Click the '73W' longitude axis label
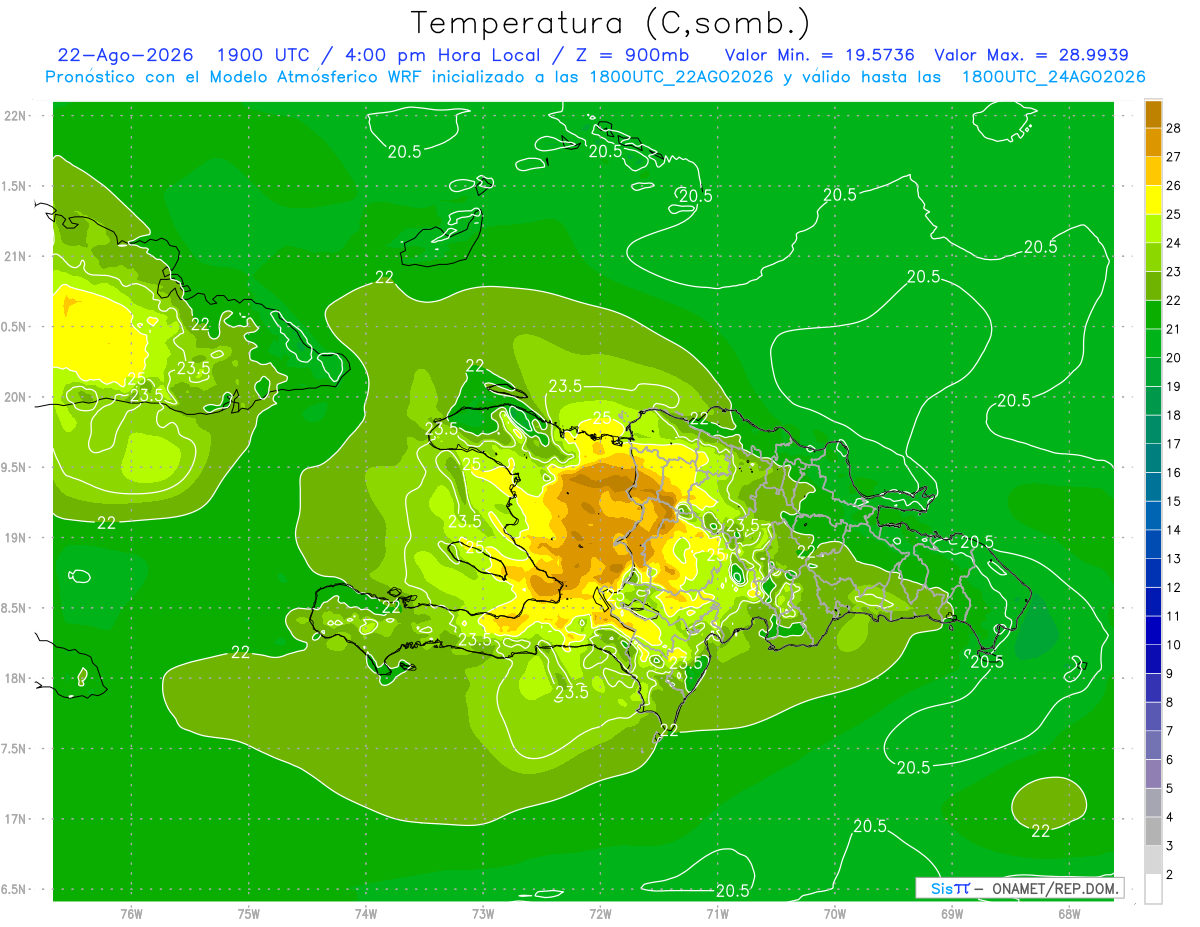This screenshot has width=1200, height=927. click(x=483, y=913)
